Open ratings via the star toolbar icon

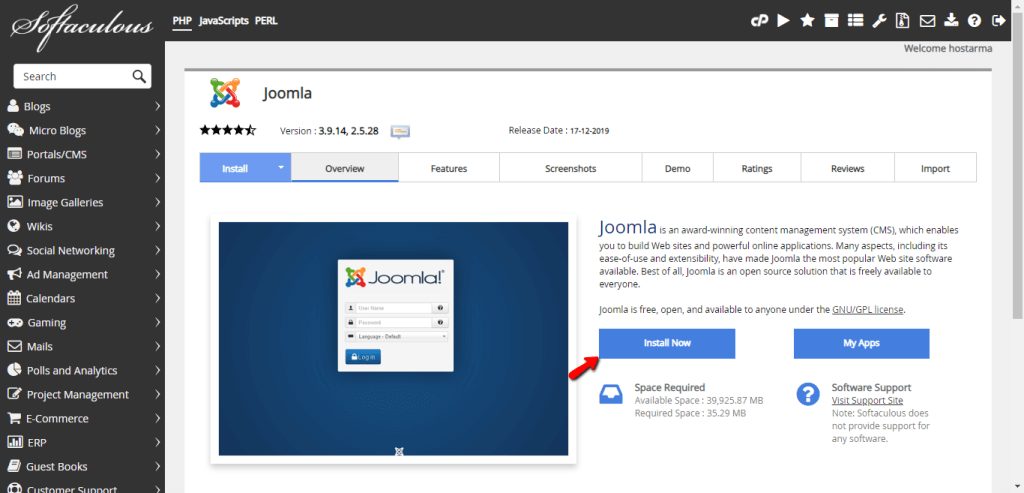tap(807, 20)
